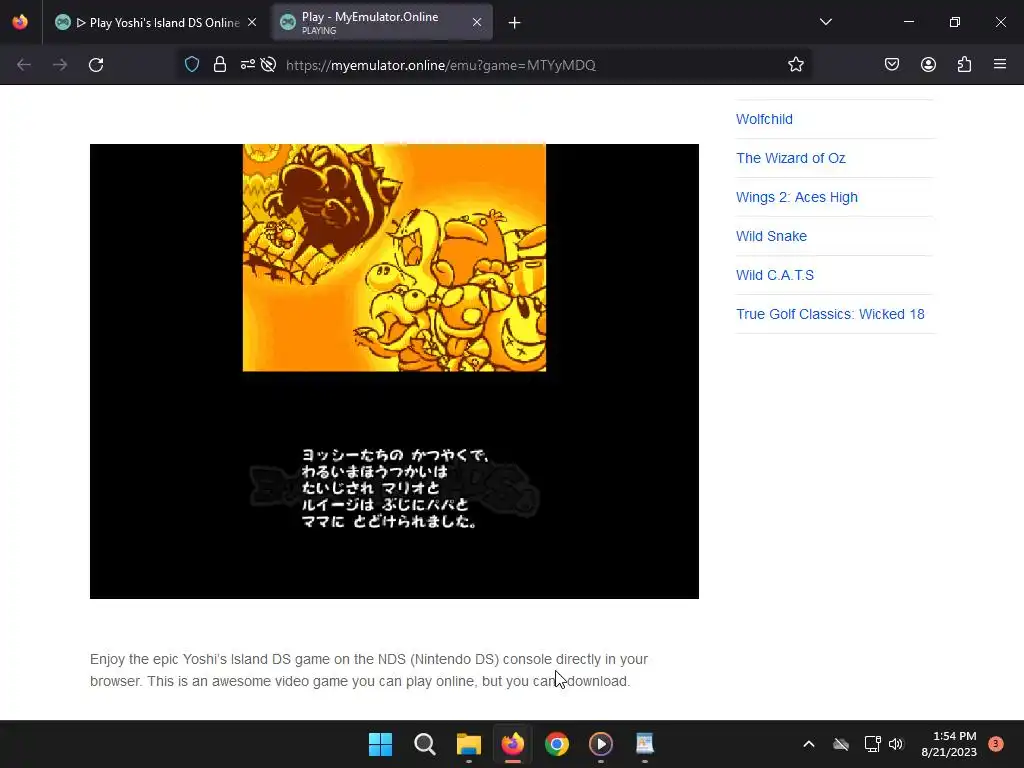This screenshot has width=1024, height=768.
Task: Go back to previous page
Action: click(x=24, y=65)
